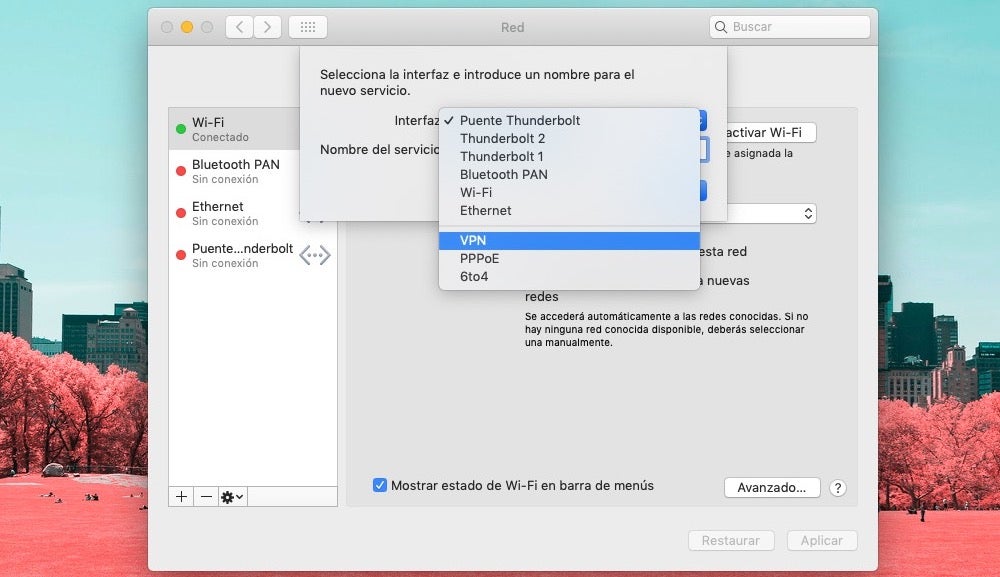
Task: Remove selected service with minus icon
Action: point(206,496)
